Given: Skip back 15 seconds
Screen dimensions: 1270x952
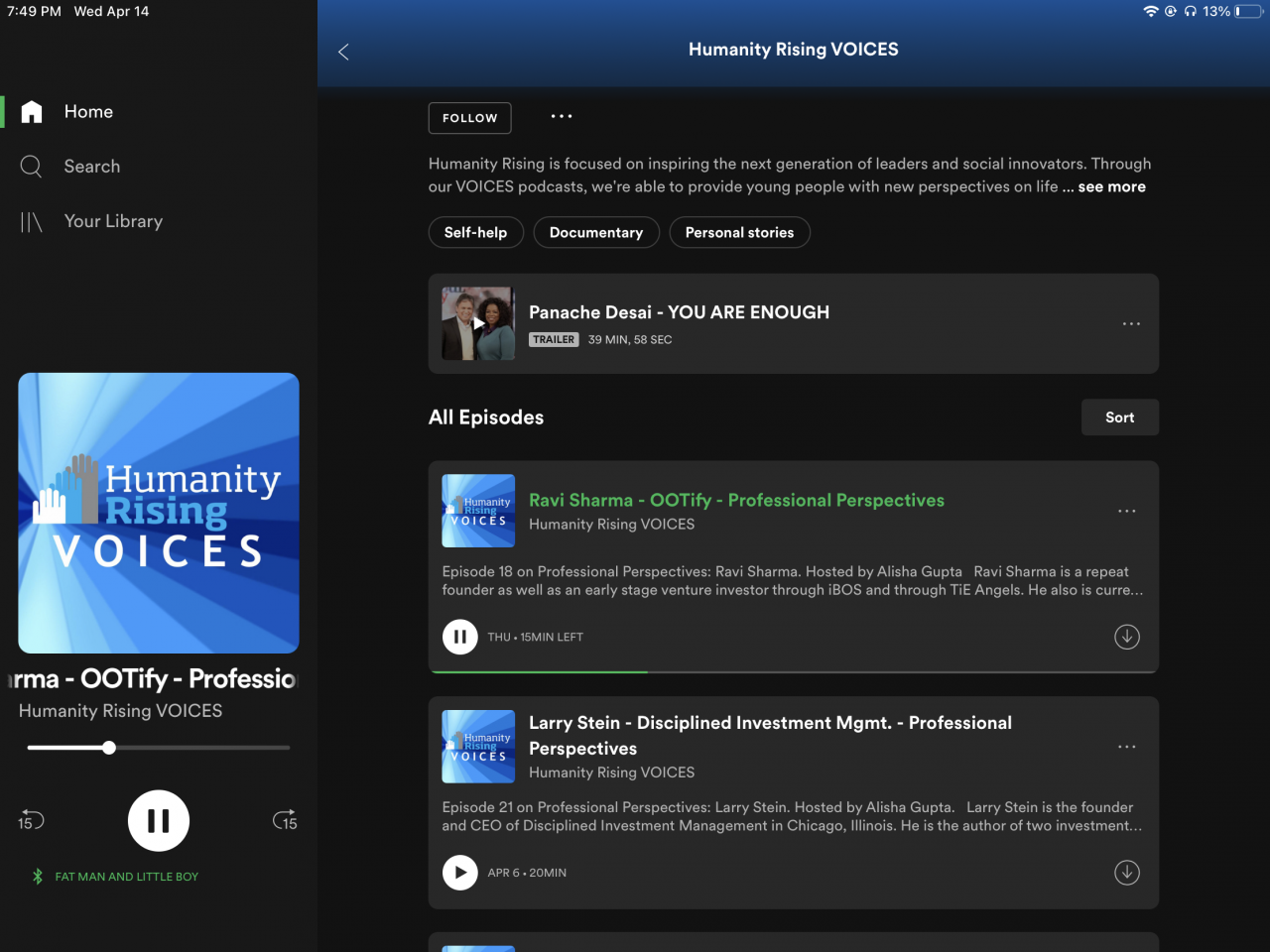Looking at the screenshot, I should [x=31, y=821].
